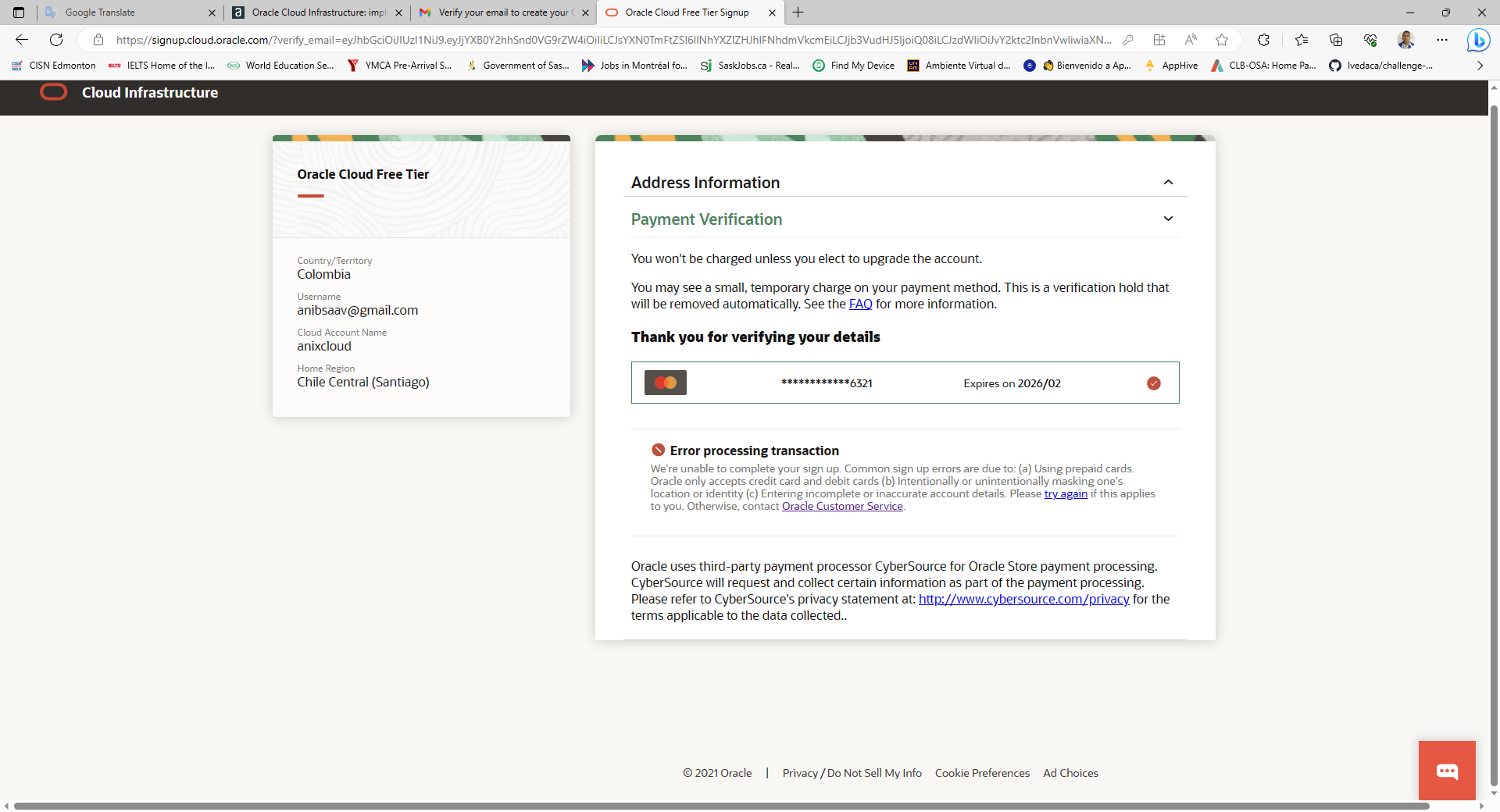
Task: Show more bookmarks with the overflow chevron
Action: coord(1480,66)
